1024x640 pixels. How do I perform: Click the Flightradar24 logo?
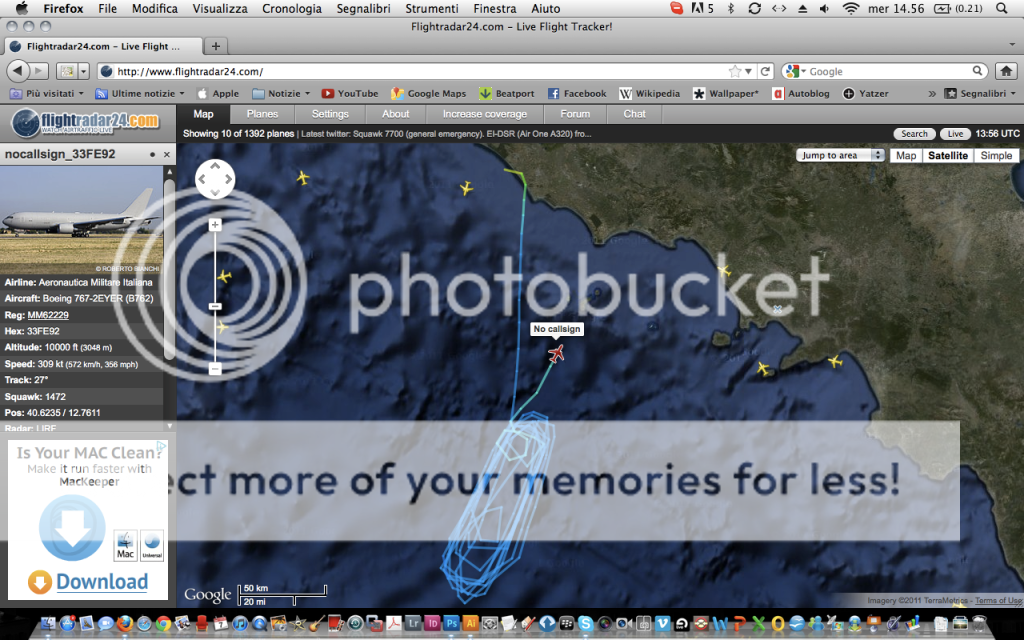point(87,124)
